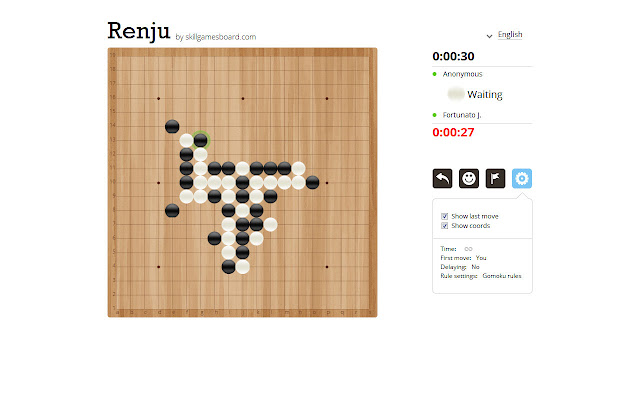640x400 pixels.
Task: Click the black stone at far right of row 10
Action: click(x=313, y=182)
